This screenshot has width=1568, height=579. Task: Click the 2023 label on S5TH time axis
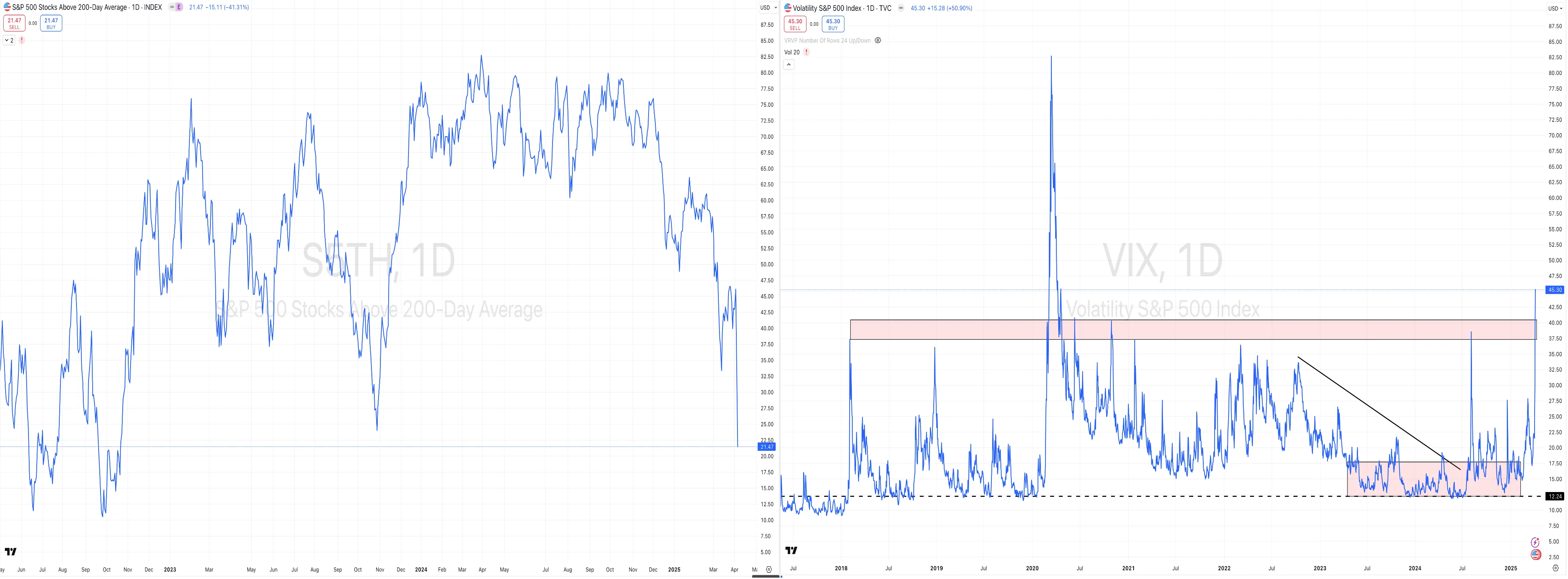170,570
